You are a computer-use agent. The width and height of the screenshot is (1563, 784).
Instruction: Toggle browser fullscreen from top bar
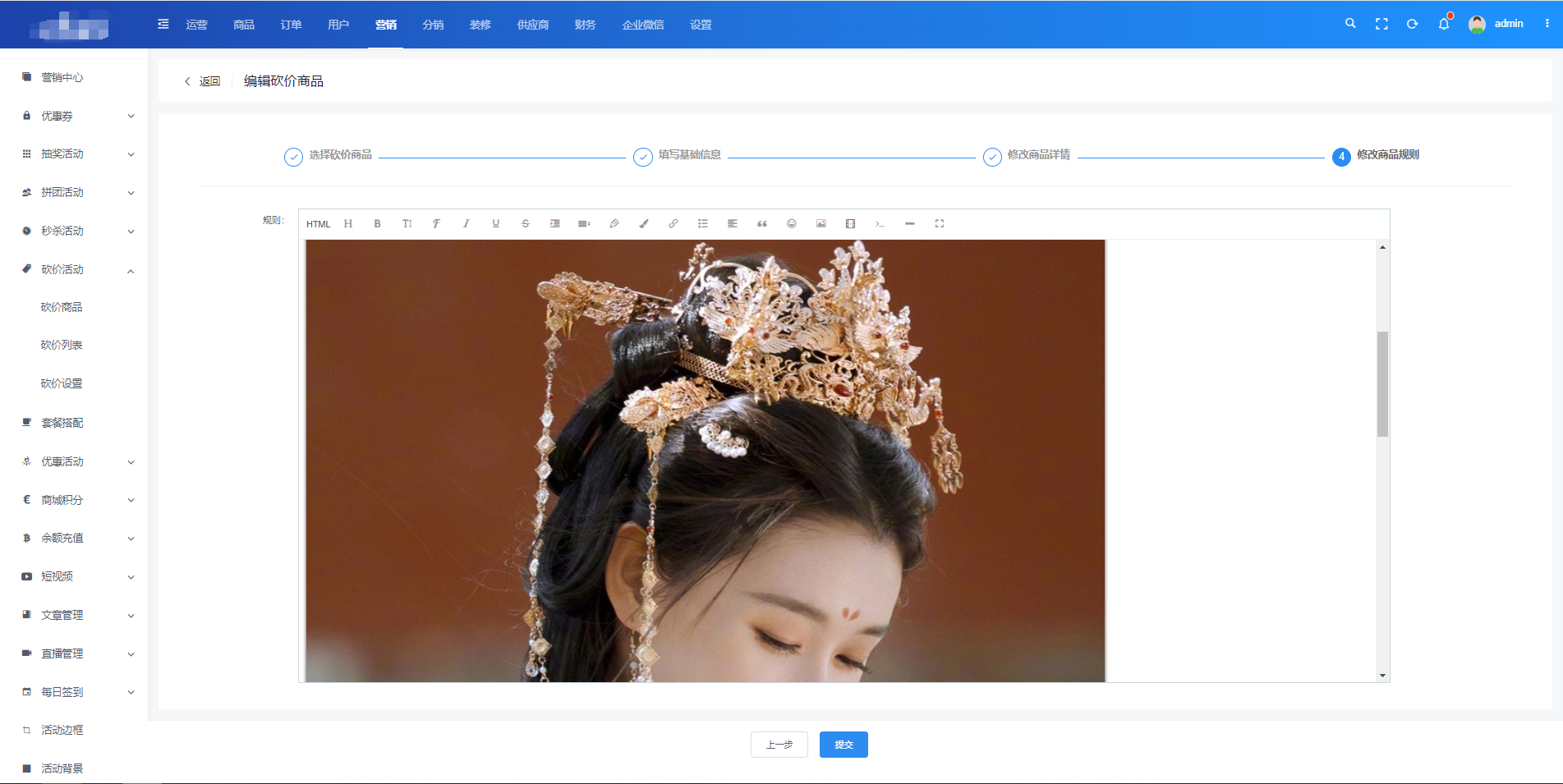[x=1381, y=24]
